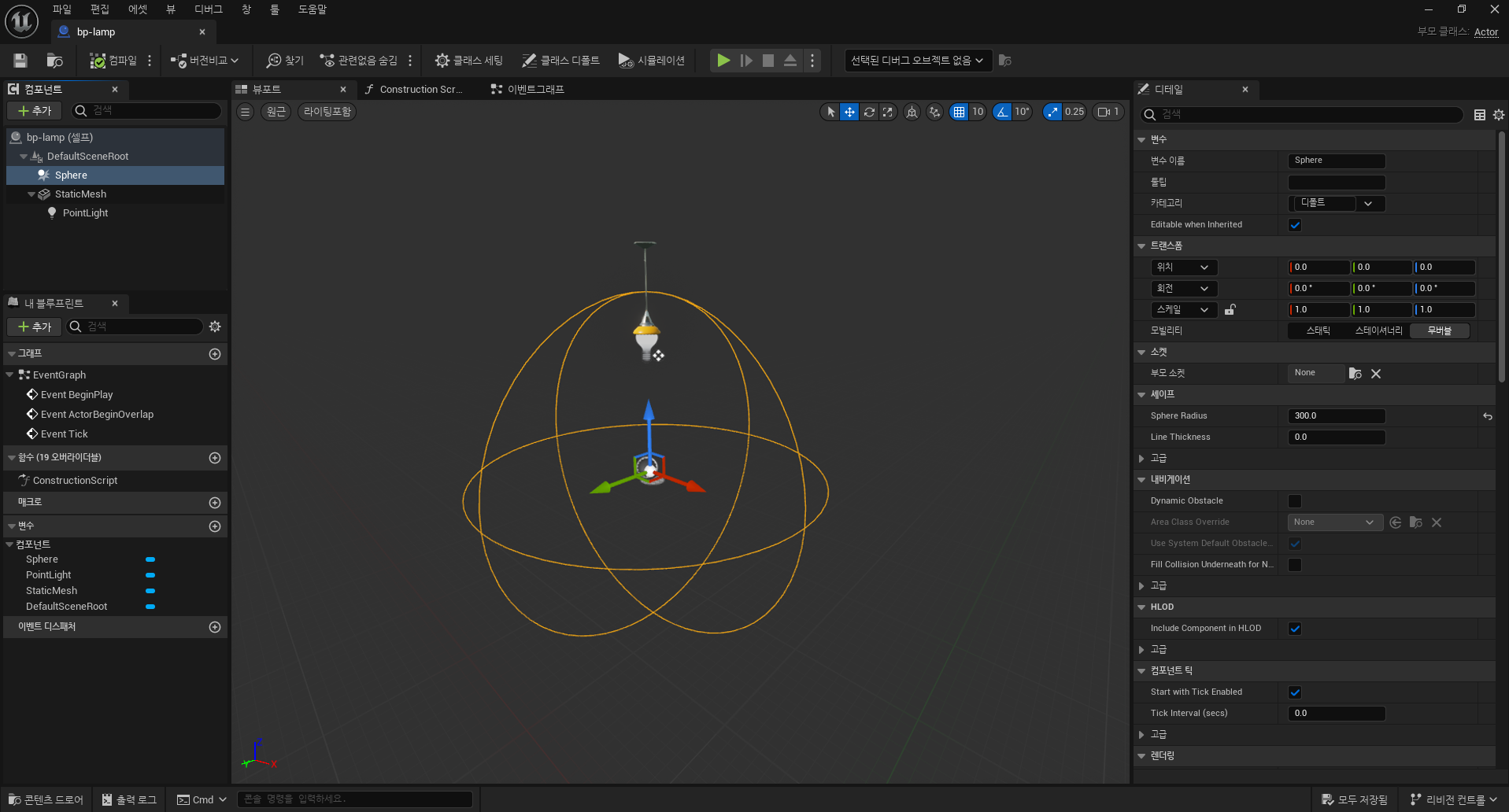1509x812 pixels.
Task: Click the Stop playback button
Action: [768, 61]
